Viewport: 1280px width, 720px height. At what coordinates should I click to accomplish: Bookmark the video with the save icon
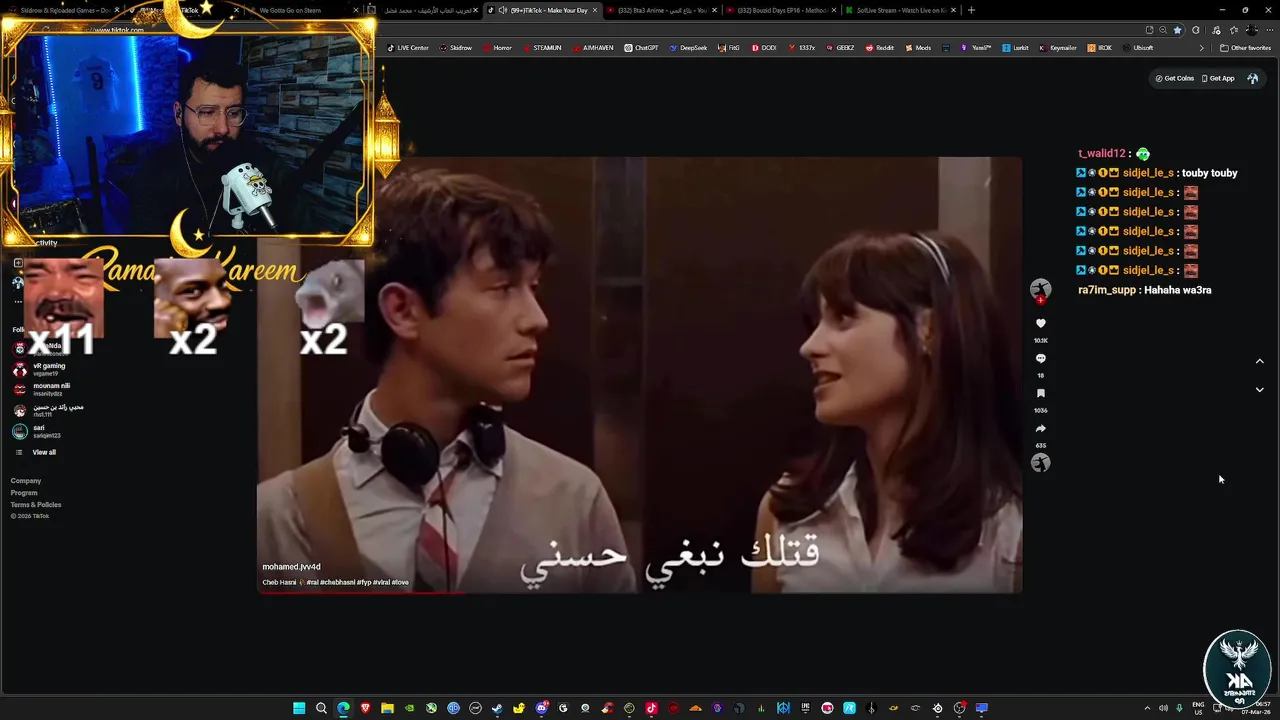[x=1040, y=393]
